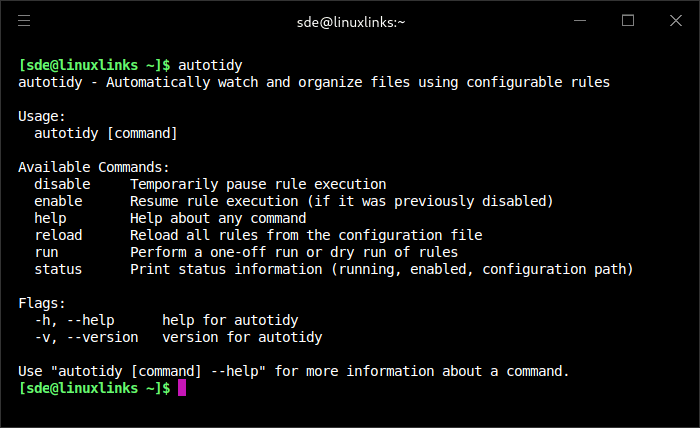Click the 'Usage:' heading
This screenshot has width=700, height=428.
42,116
